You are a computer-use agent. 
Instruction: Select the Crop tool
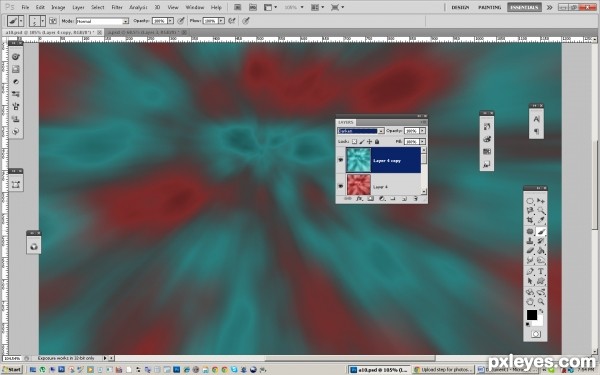530,220
